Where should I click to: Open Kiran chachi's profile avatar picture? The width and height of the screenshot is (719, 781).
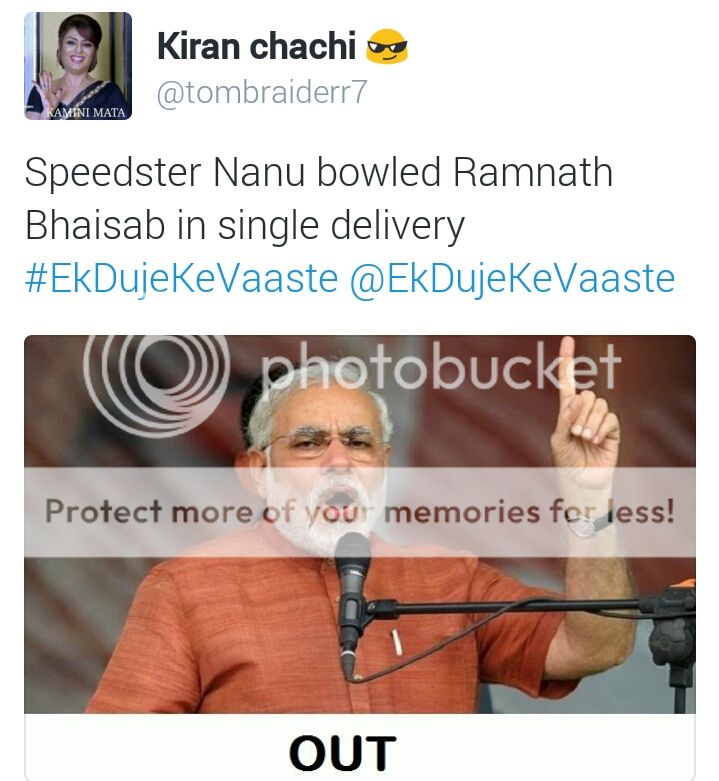(x=78, y=66)
